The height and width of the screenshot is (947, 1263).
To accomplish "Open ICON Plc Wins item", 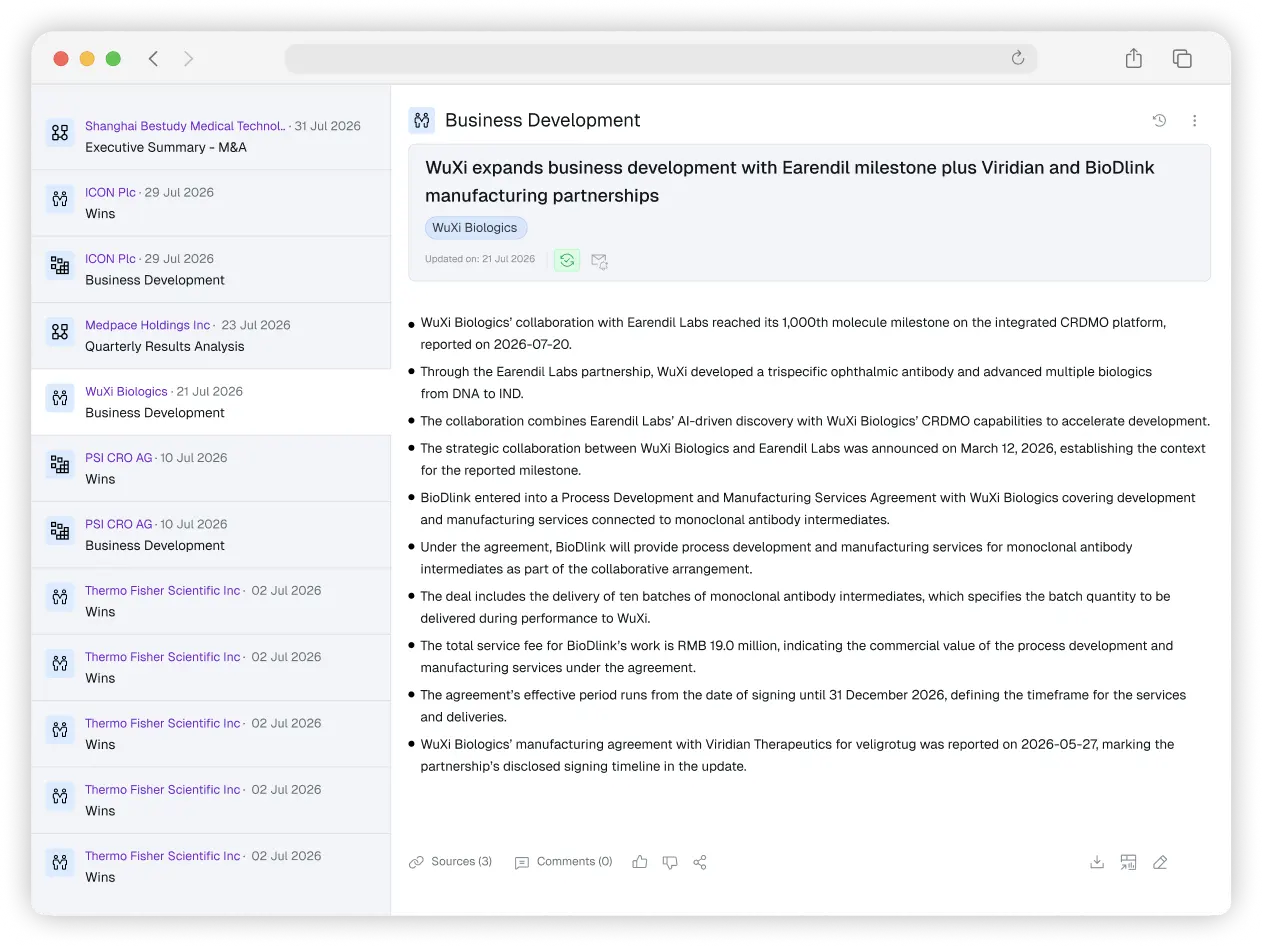I will [x=211, y=203].
